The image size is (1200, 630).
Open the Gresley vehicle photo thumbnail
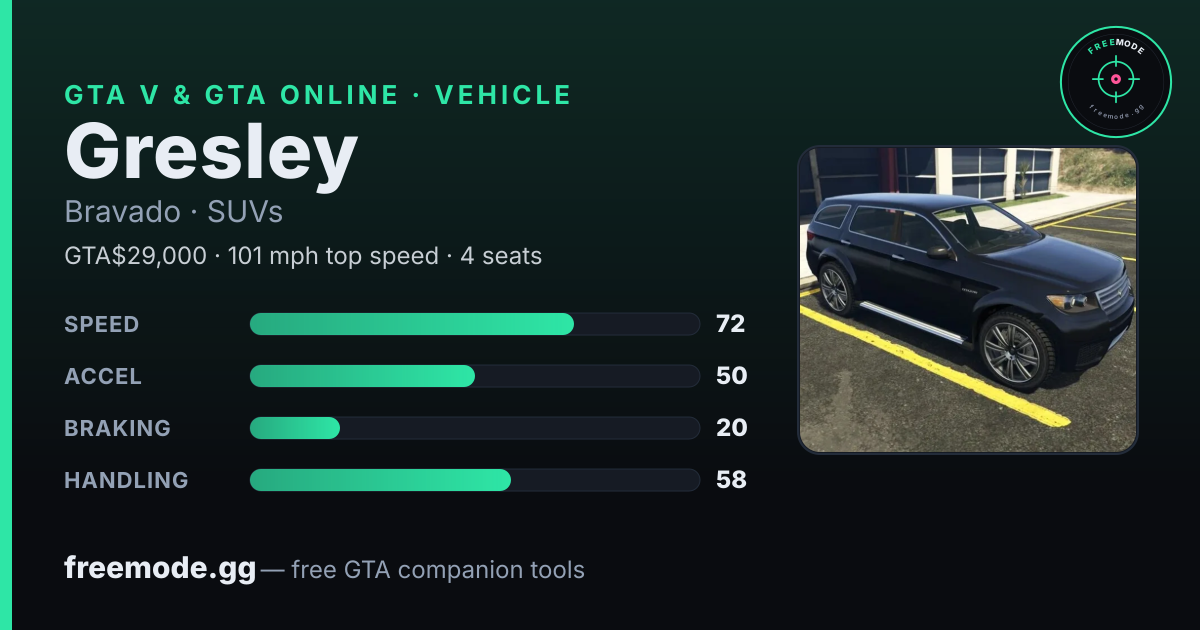[x=968, y=300]
